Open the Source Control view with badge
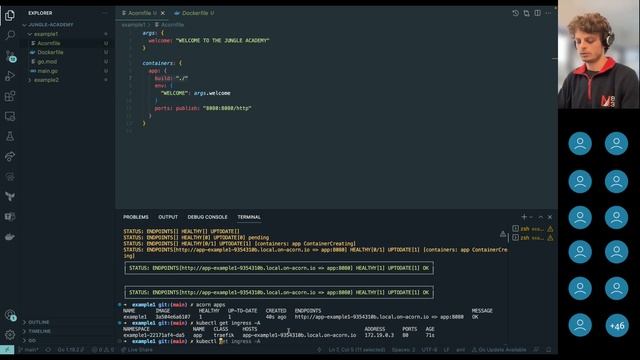Image resolution: width=640 pixels, height=360 pixels. tap(10, 56)
